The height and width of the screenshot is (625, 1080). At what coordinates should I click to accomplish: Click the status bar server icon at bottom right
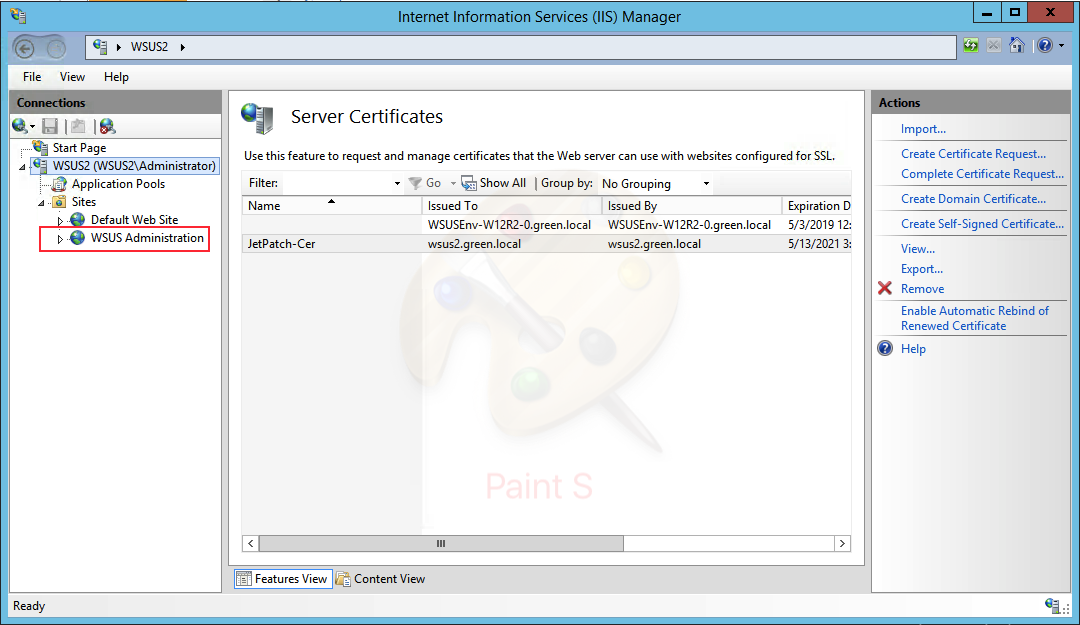tap(1052, 606)
